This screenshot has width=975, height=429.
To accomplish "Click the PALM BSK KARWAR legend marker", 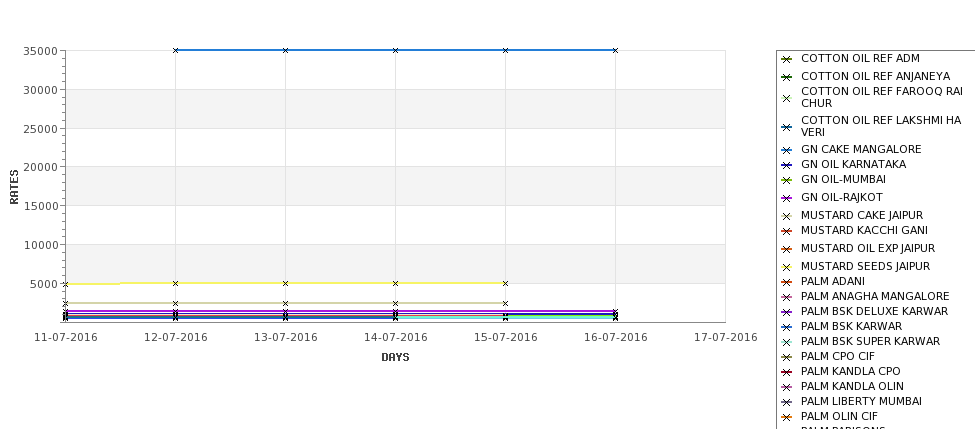I will [786, 327].
